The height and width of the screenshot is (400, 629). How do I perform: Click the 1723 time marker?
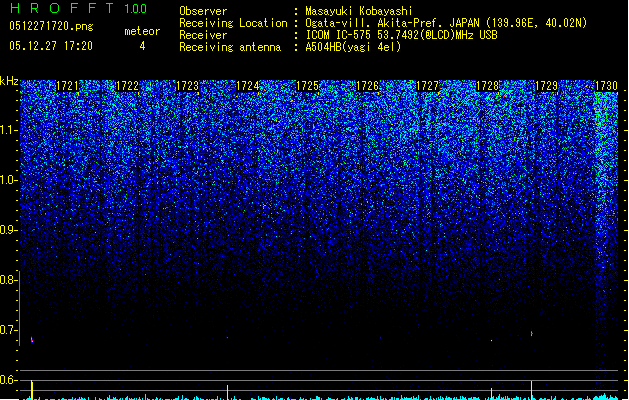(187, 86)
